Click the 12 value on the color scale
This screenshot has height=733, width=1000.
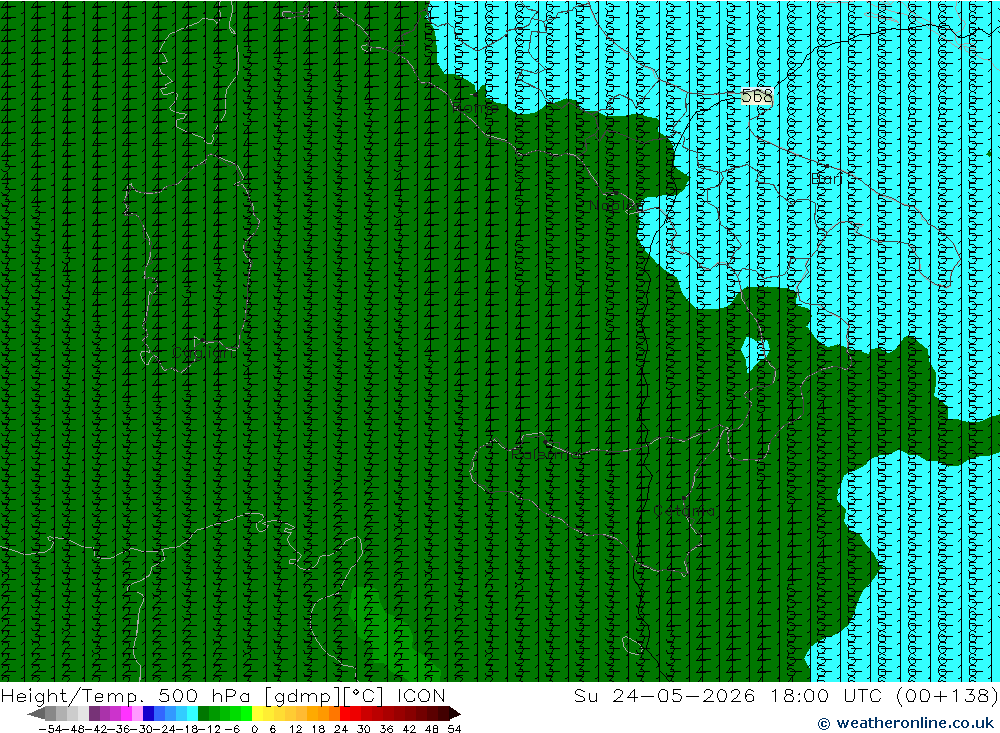click(296, 729)
